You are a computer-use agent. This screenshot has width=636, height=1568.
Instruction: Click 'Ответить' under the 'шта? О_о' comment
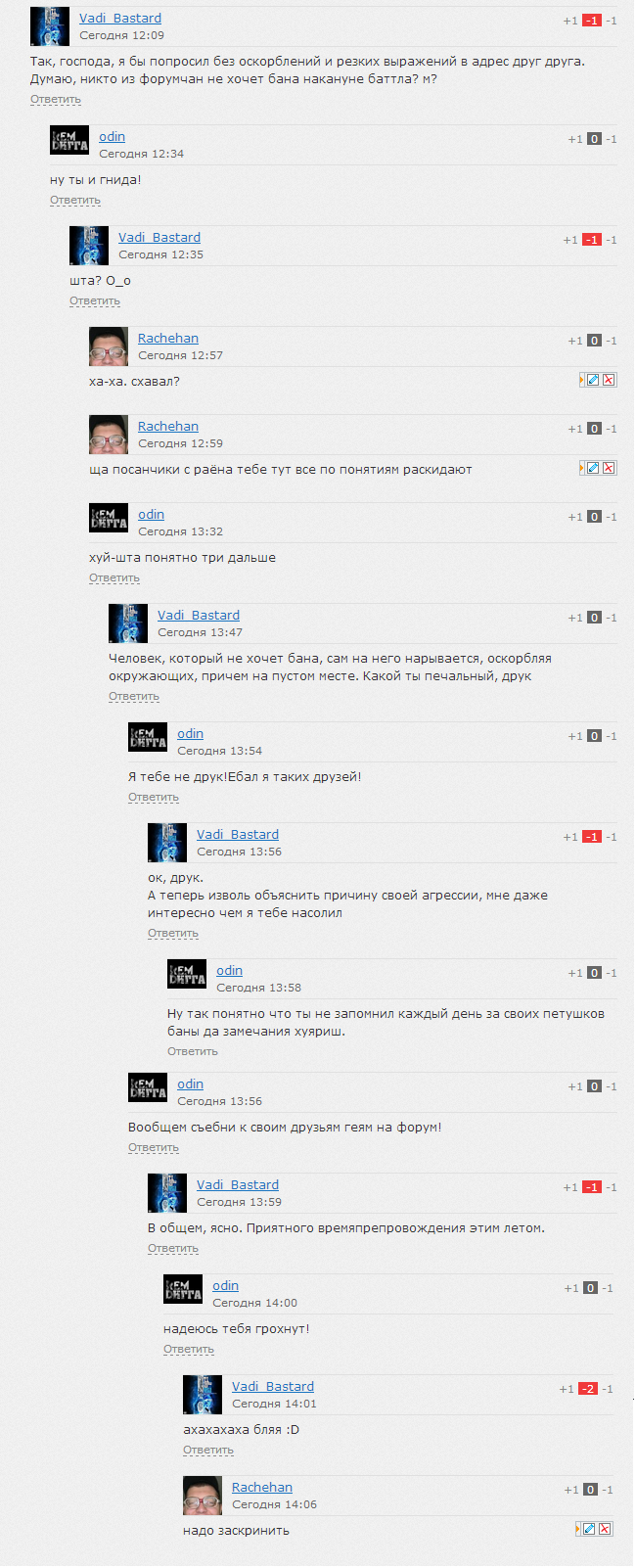95,300
